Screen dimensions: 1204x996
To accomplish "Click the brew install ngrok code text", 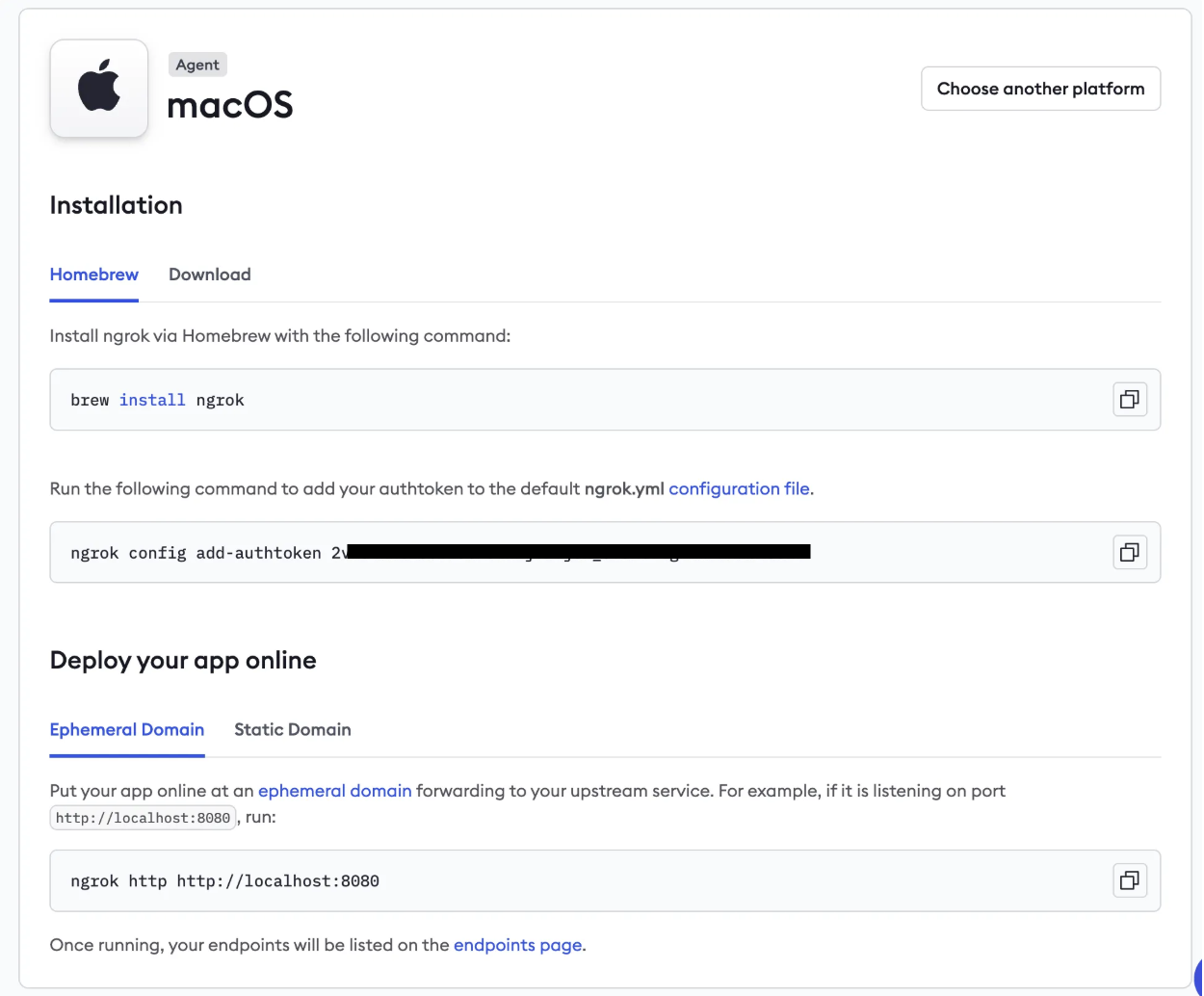I will [157, 400].
